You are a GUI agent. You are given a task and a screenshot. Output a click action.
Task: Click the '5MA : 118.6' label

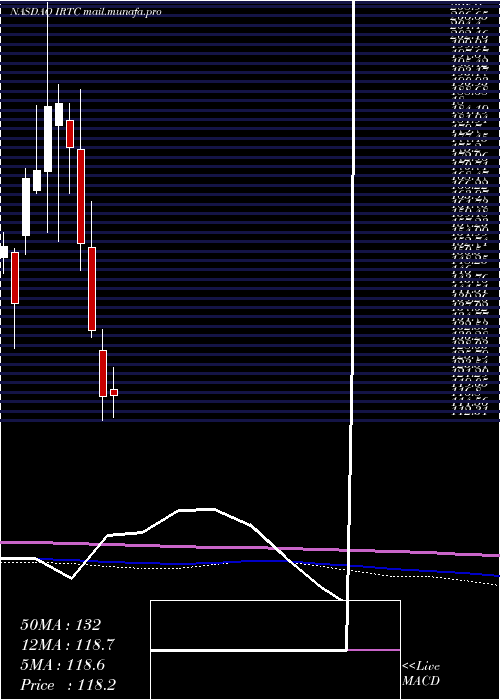point(62,665)
